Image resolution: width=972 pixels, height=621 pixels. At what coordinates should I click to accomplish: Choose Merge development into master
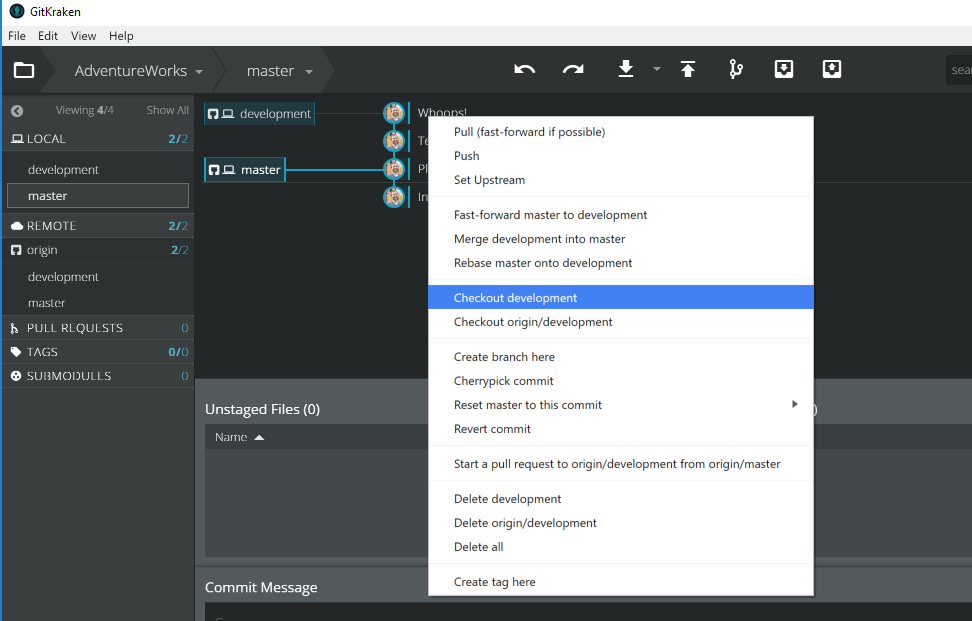click(621, 239)
